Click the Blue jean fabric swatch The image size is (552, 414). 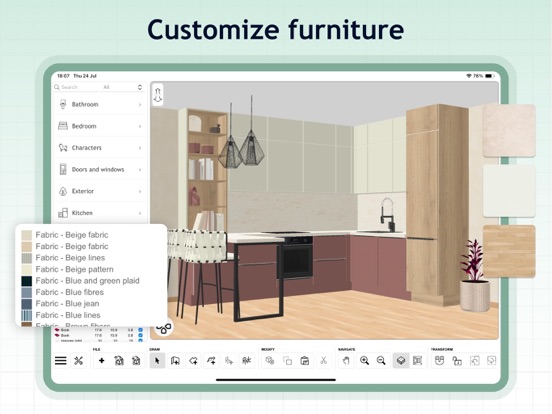pyautogui.click(x=27, y=304)
